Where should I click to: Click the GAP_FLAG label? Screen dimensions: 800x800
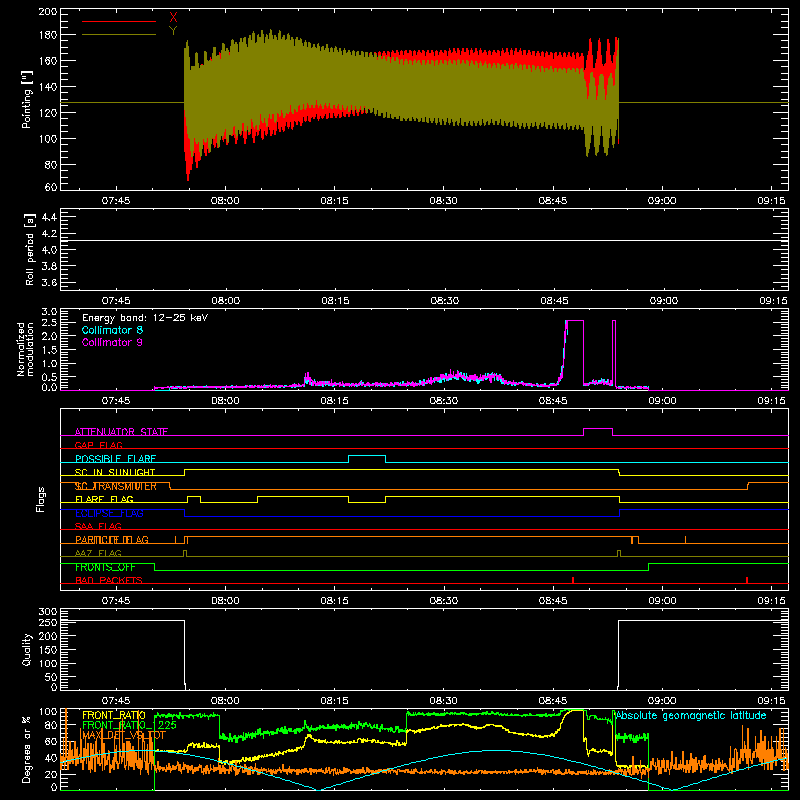point(98,445)
